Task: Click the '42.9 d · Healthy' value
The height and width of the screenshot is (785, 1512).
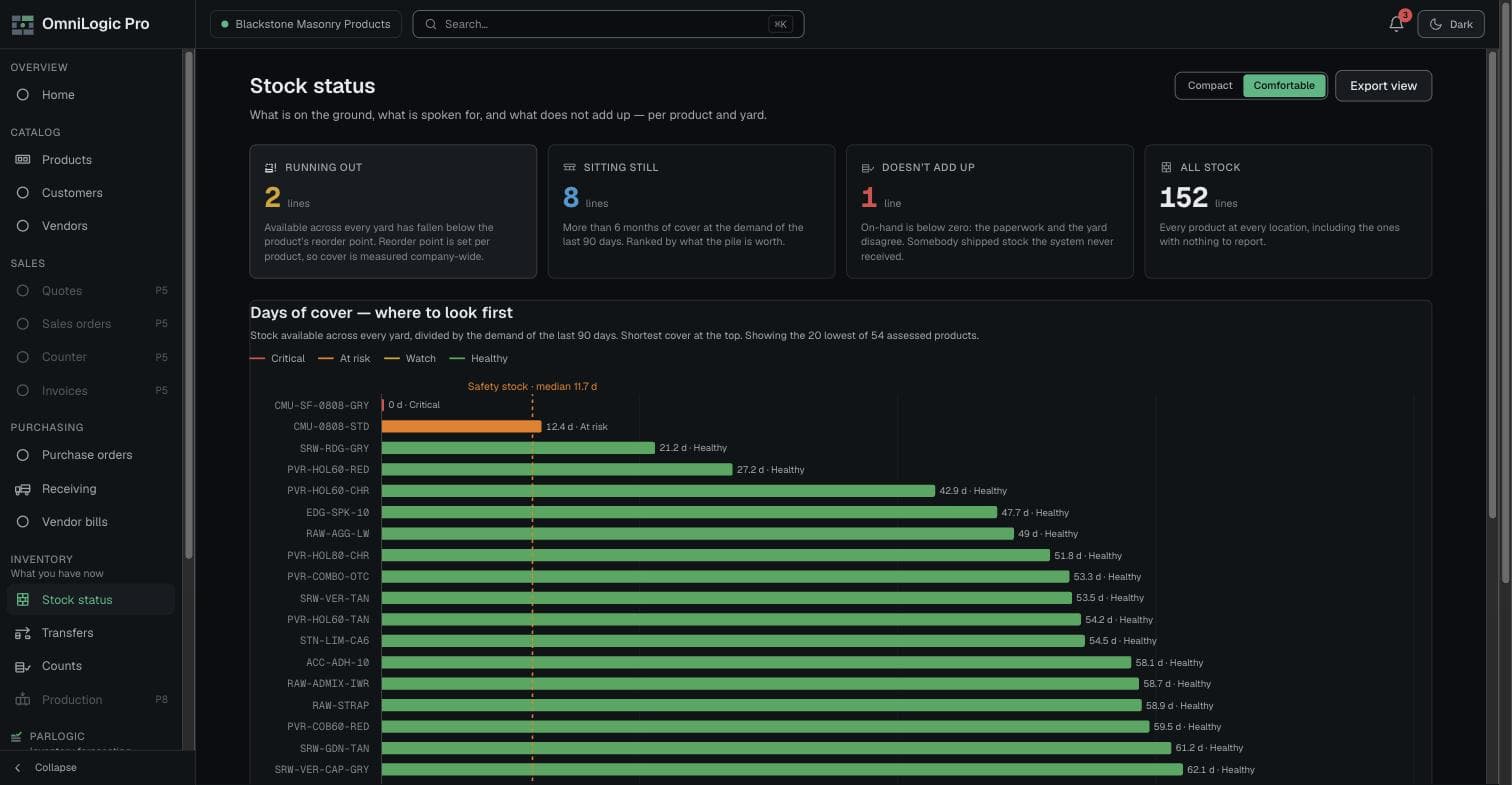Action: point(973,491)
